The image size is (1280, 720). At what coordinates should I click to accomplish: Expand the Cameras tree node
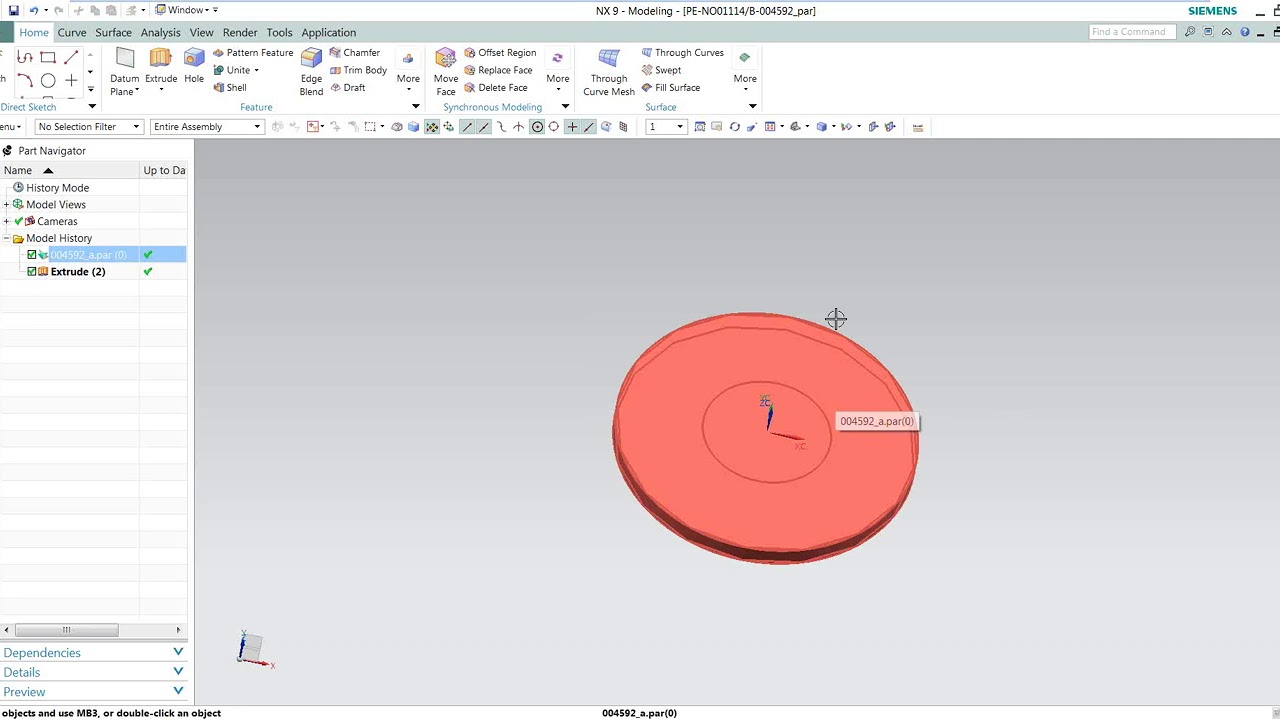pyautogui.click(x=6, y=222)
